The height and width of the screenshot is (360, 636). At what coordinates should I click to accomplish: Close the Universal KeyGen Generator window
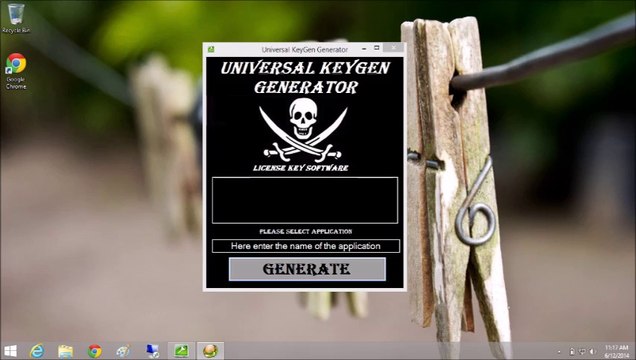[393, 48]
